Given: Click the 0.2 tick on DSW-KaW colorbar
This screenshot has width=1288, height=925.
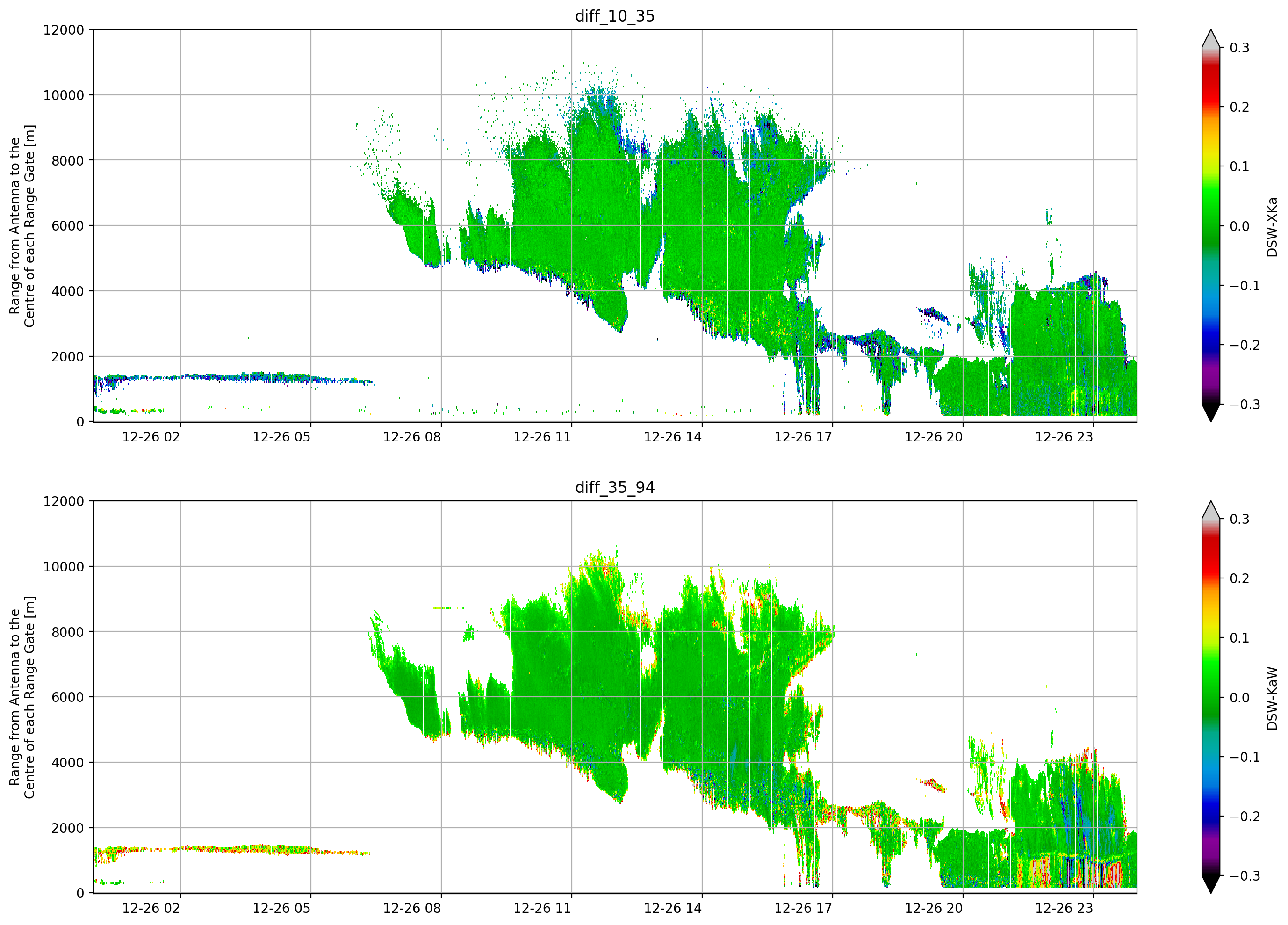Looking at the screenshot, I should (1240, 578).
